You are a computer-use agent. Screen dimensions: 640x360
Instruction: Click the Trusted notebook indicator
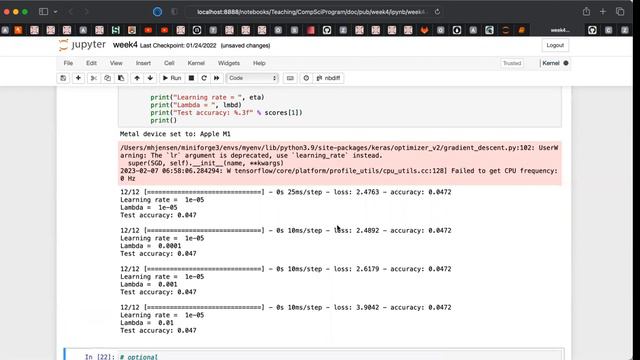(x=512, y=63)
